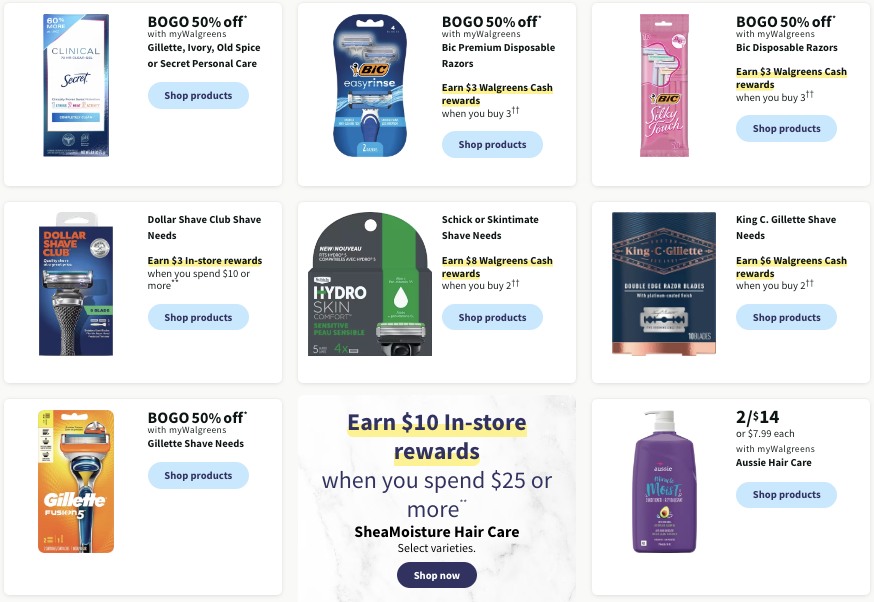Open the Hydro Skin Comfort product image

[370, 284]
